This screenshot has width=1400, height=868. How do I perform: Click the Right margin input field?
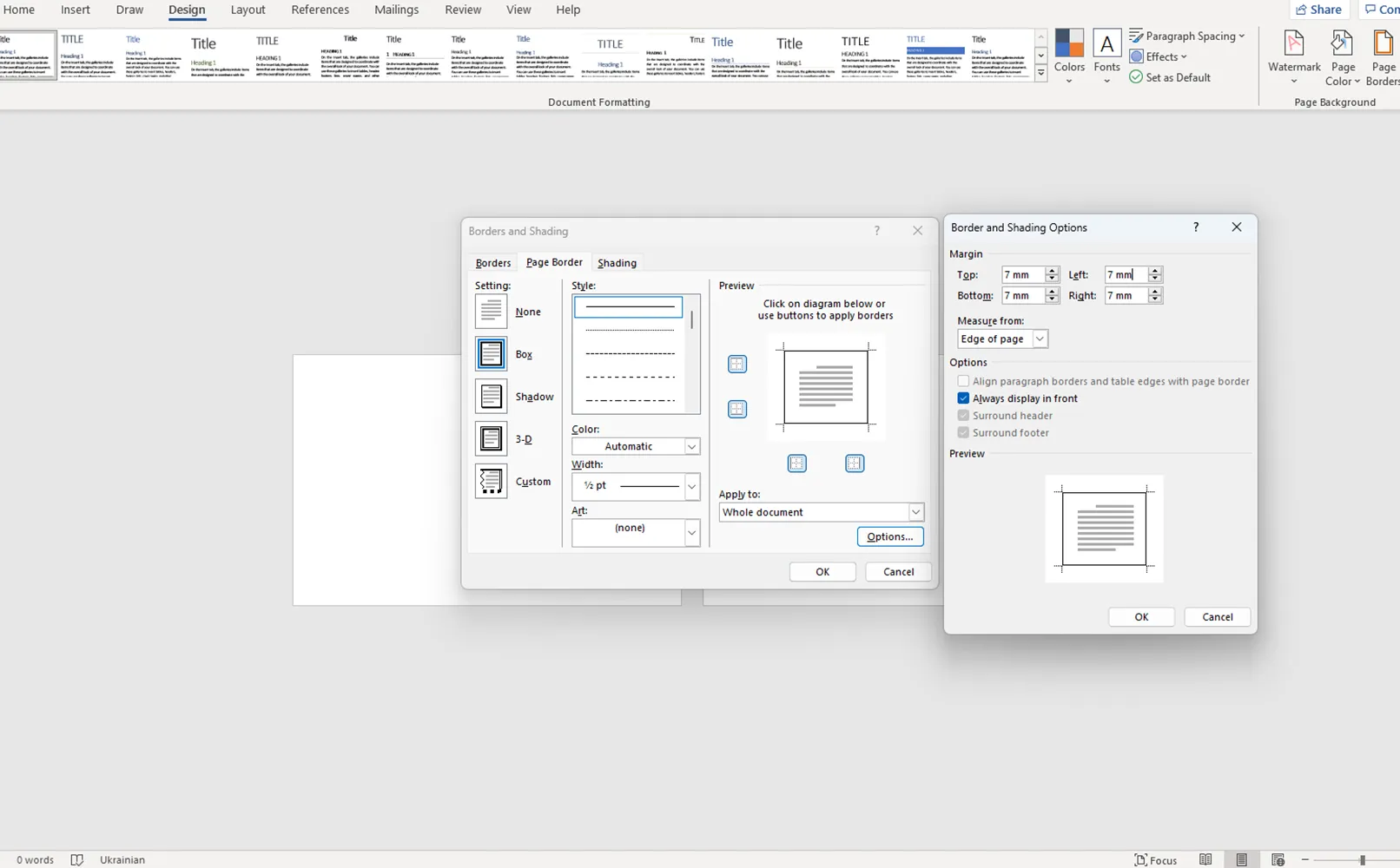[x=1126, y=295]
